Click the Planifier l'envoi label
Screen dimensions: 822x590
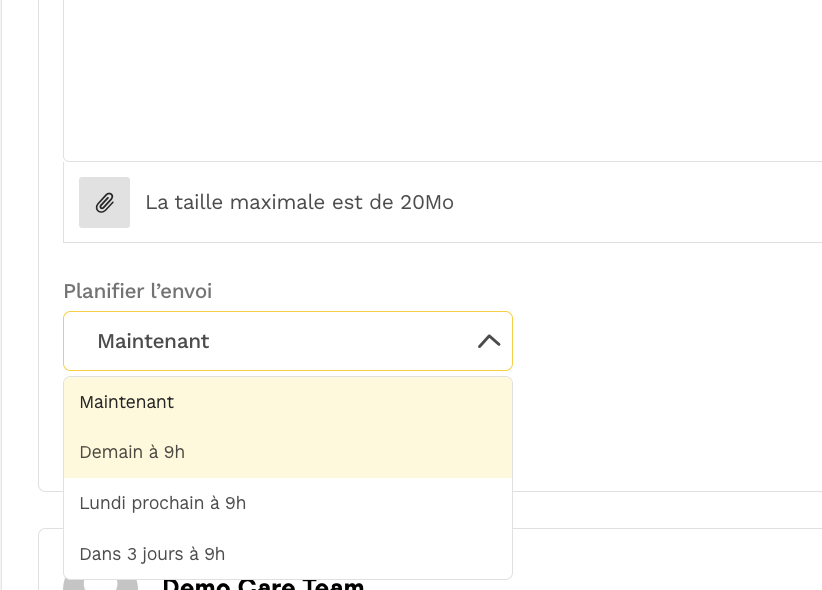[138, 291]
